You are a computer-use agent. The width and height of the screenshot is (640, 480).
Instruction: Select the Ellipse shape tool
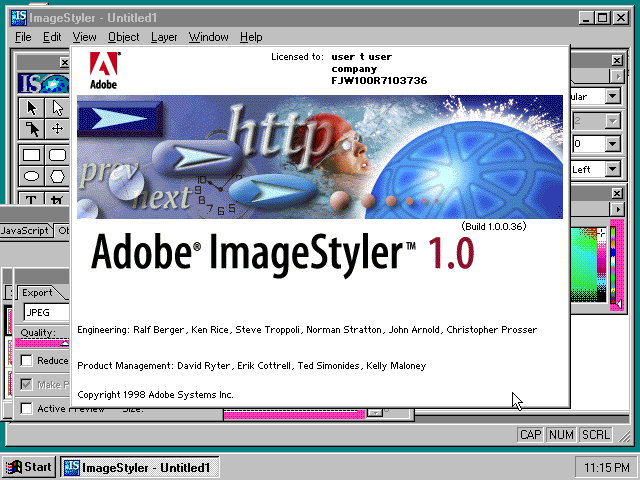click(31, 176)
